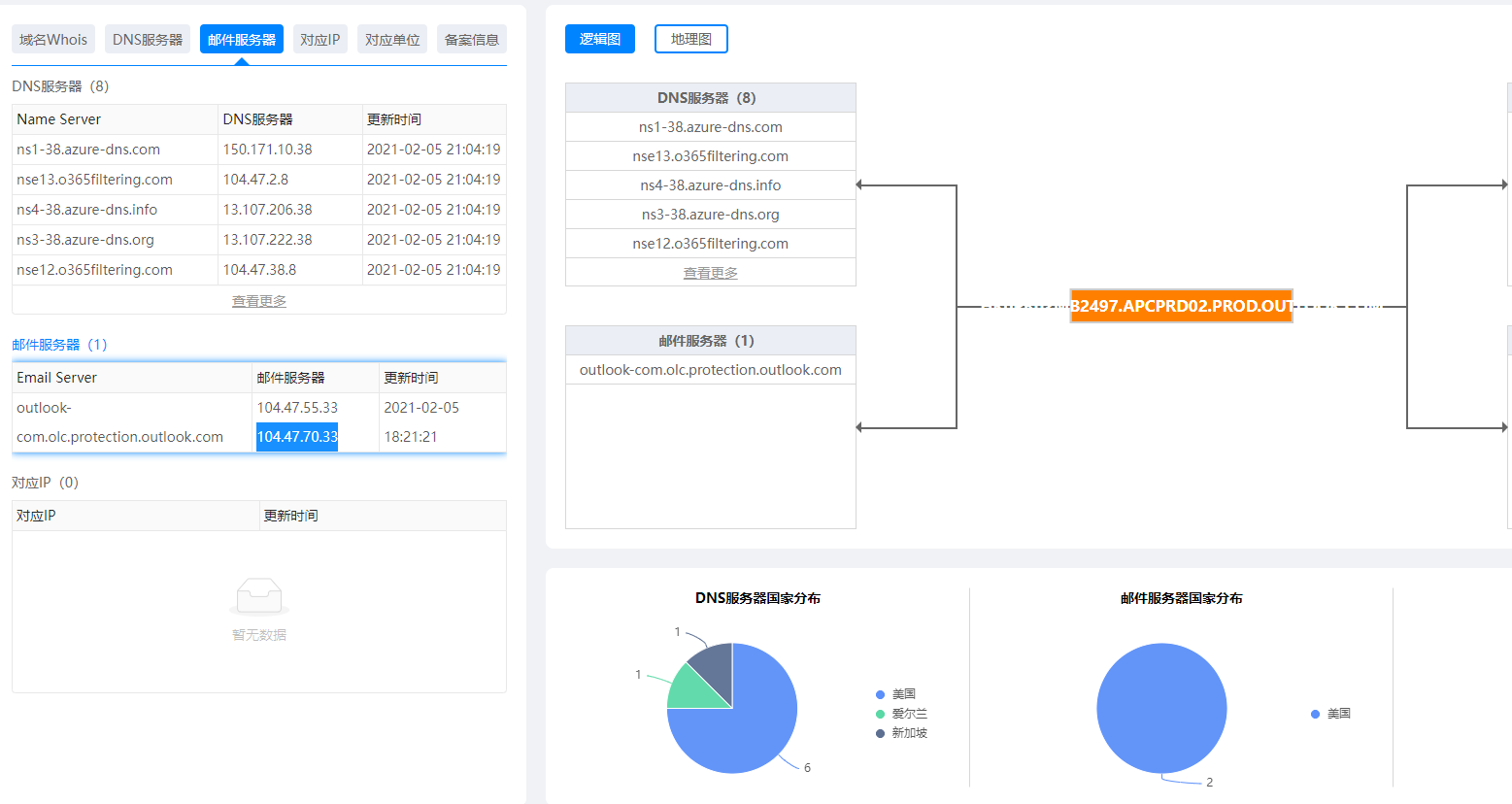
Task: Switch to the 对应IP tab
Action: click(x=319, y=38)
